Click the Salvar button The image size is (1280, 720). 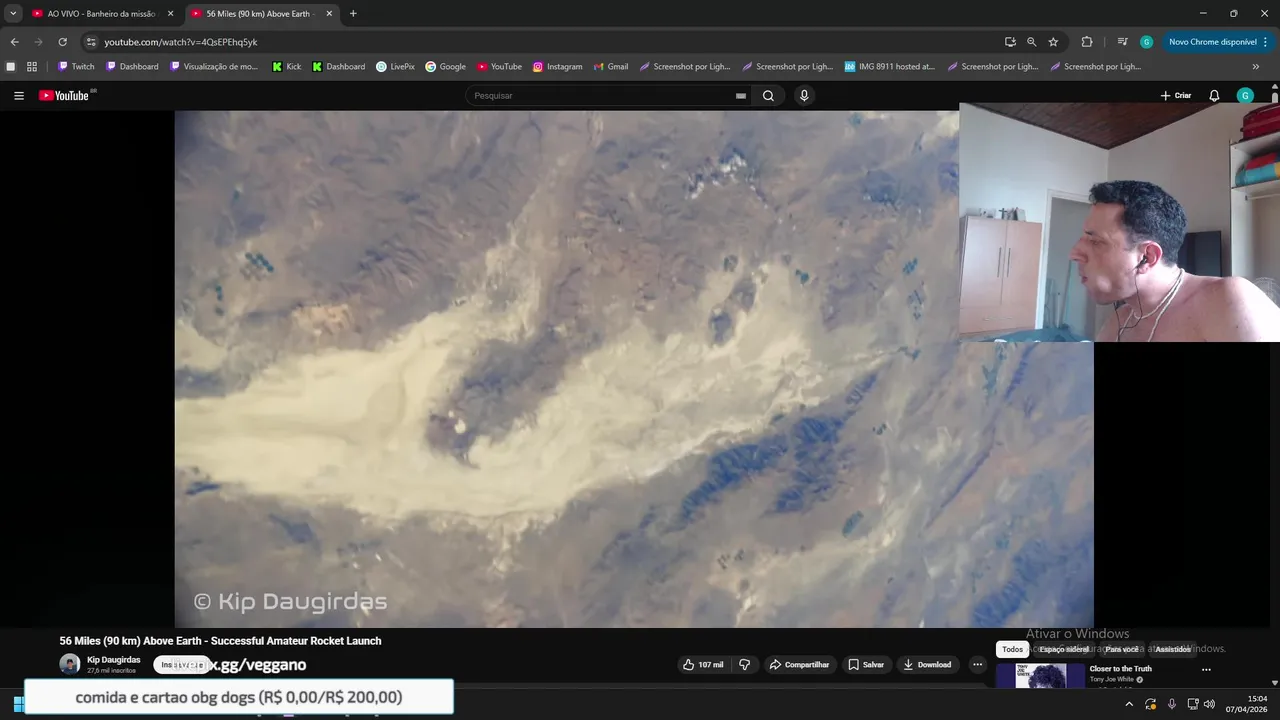pyautogui.click(x=866, y=664)
